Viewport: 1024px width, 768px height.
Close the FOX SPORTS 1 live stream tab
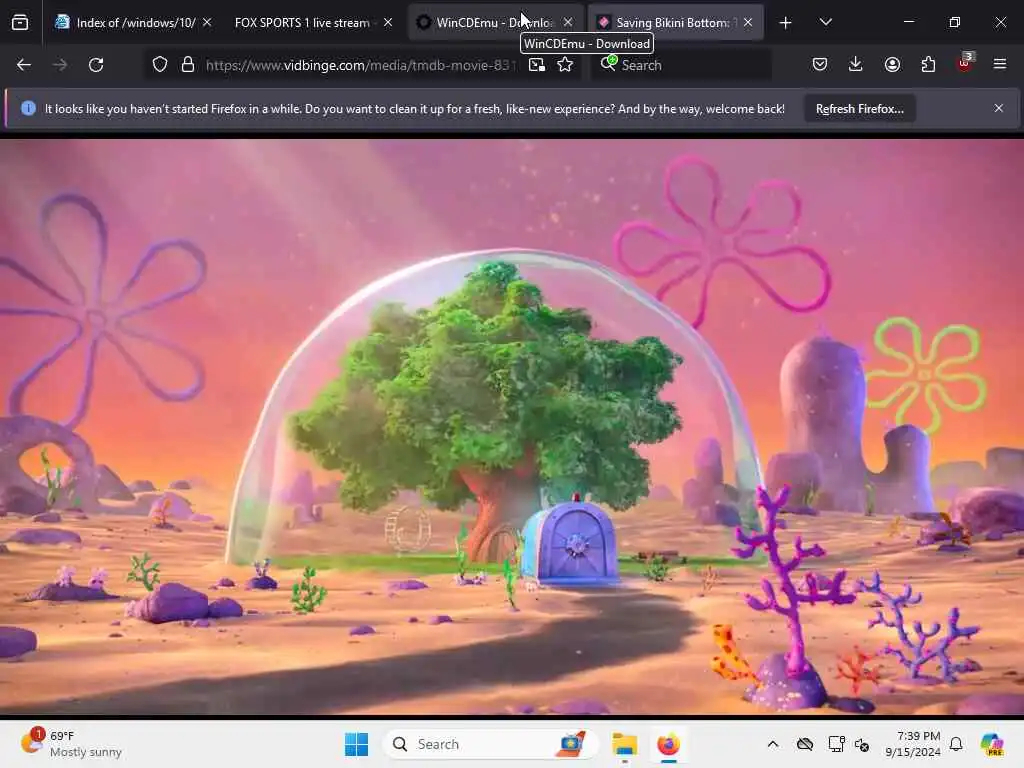coord(388,22)
